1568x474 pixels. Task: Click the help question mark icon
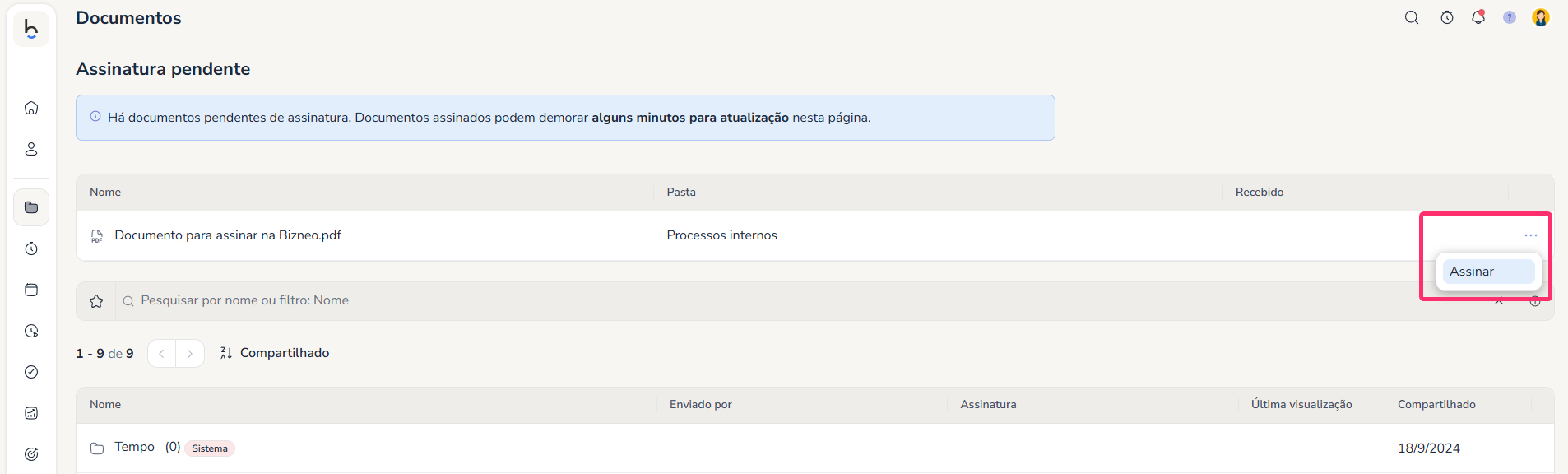[x=1510, y=17]
